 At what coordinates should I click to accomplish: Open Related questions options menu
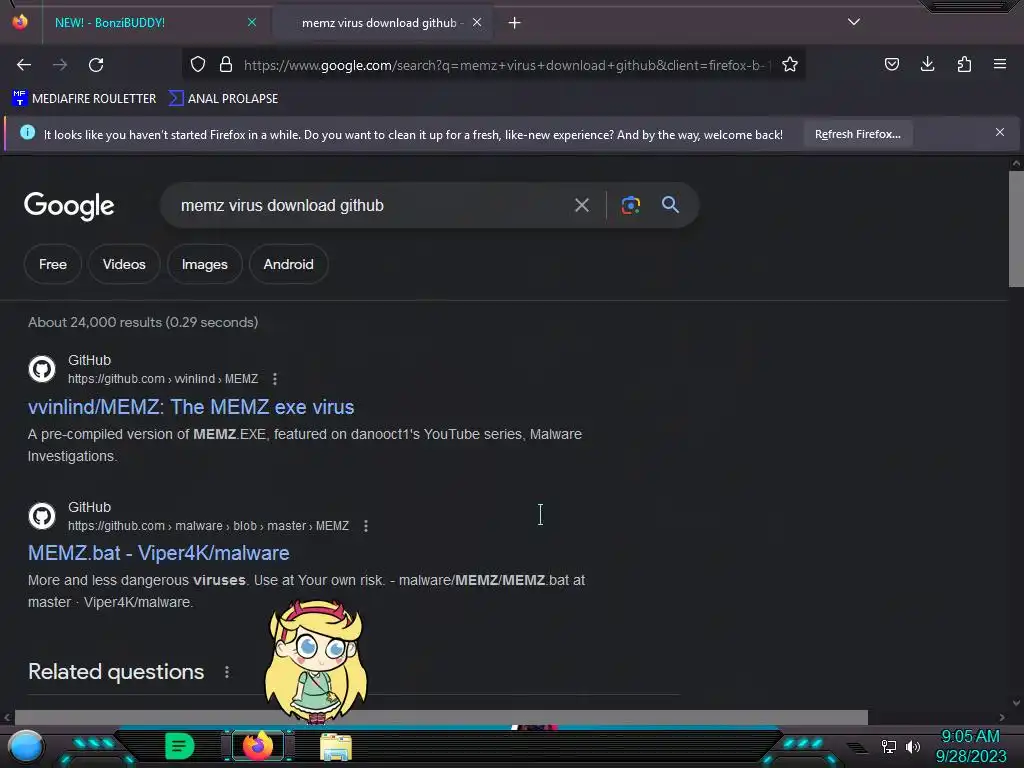click(x=227, y=672)
